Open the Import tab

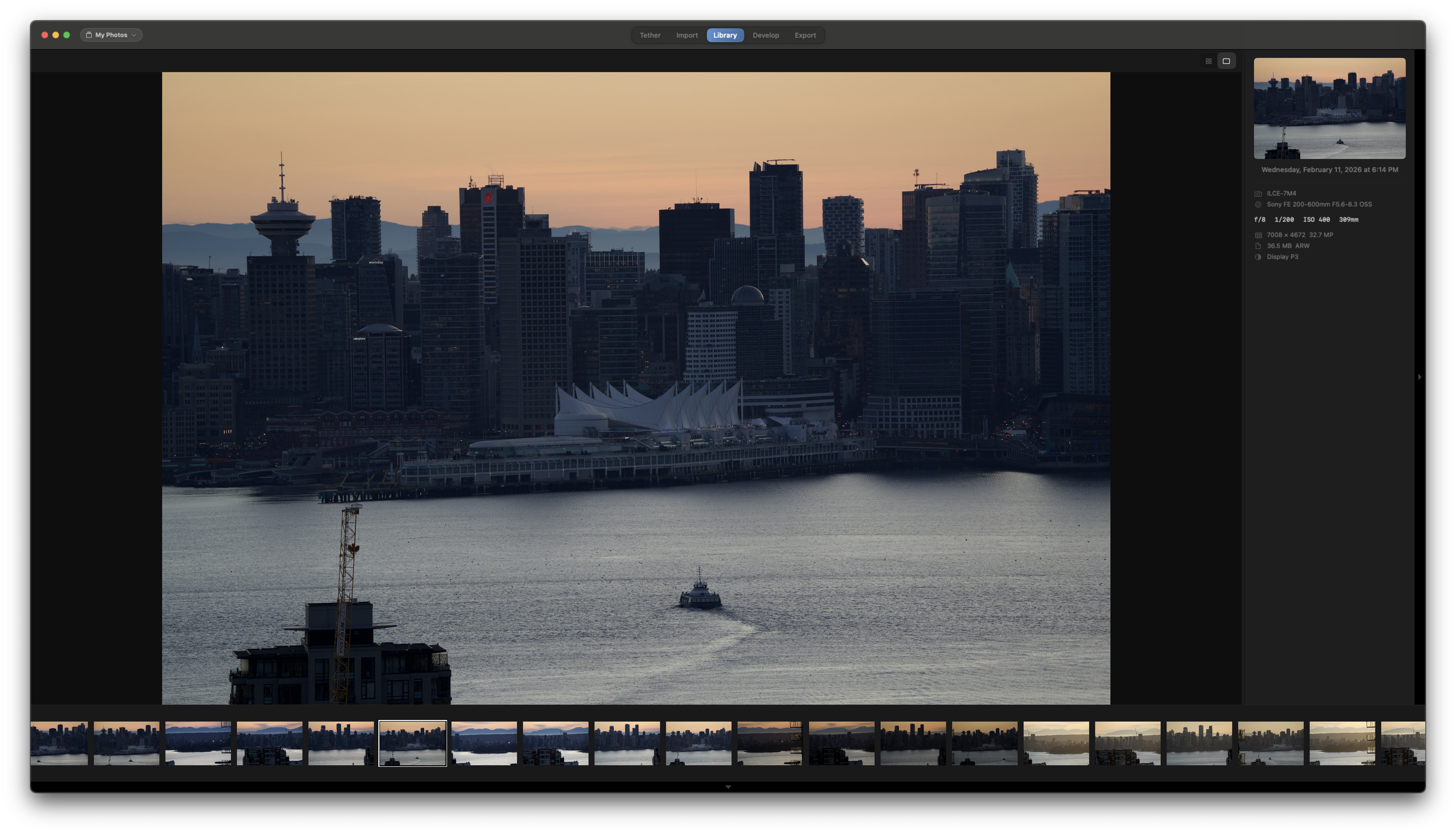click(x=687, y=36)
